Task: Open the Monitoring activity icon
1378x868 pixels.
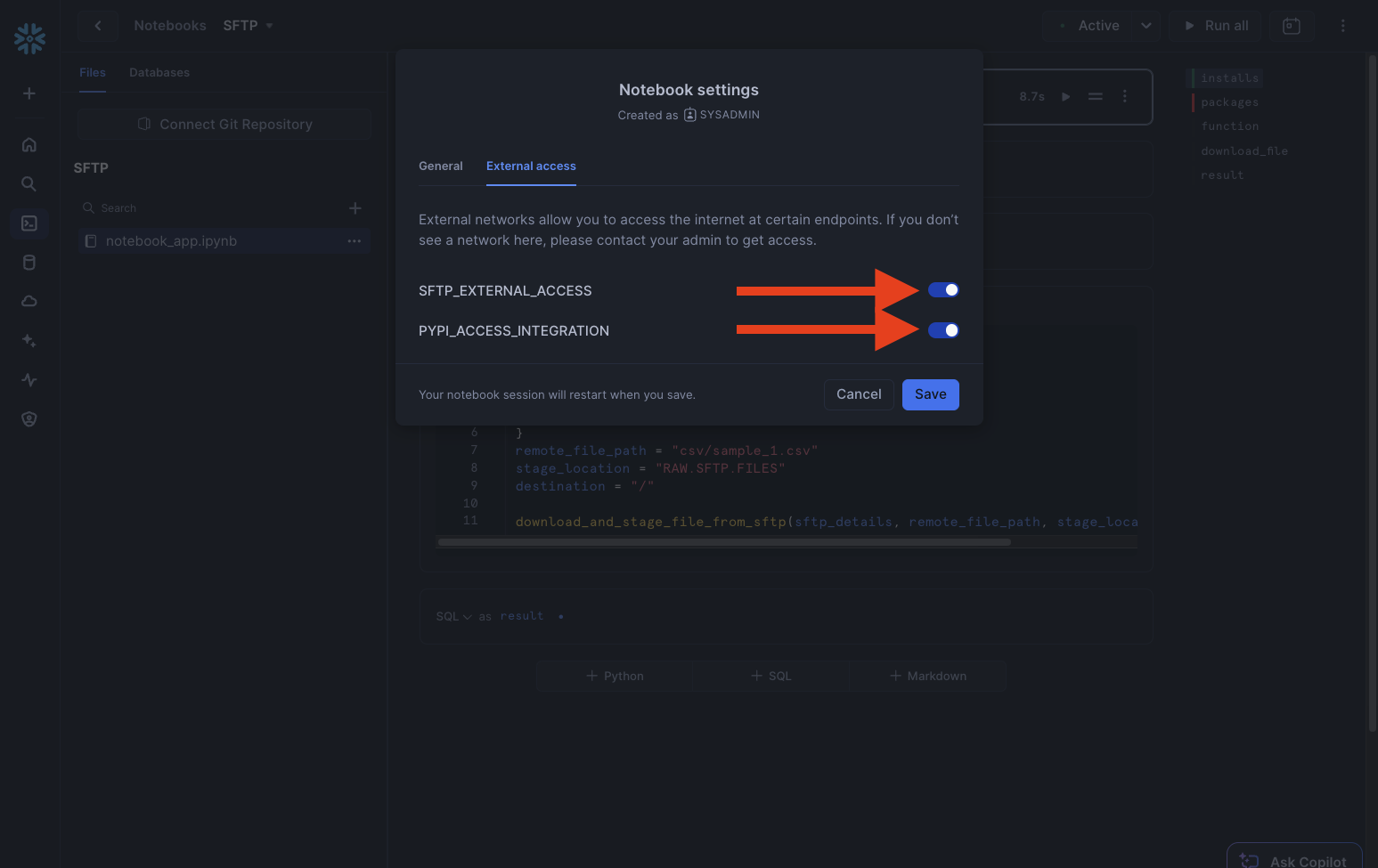Action: (29, 380)
